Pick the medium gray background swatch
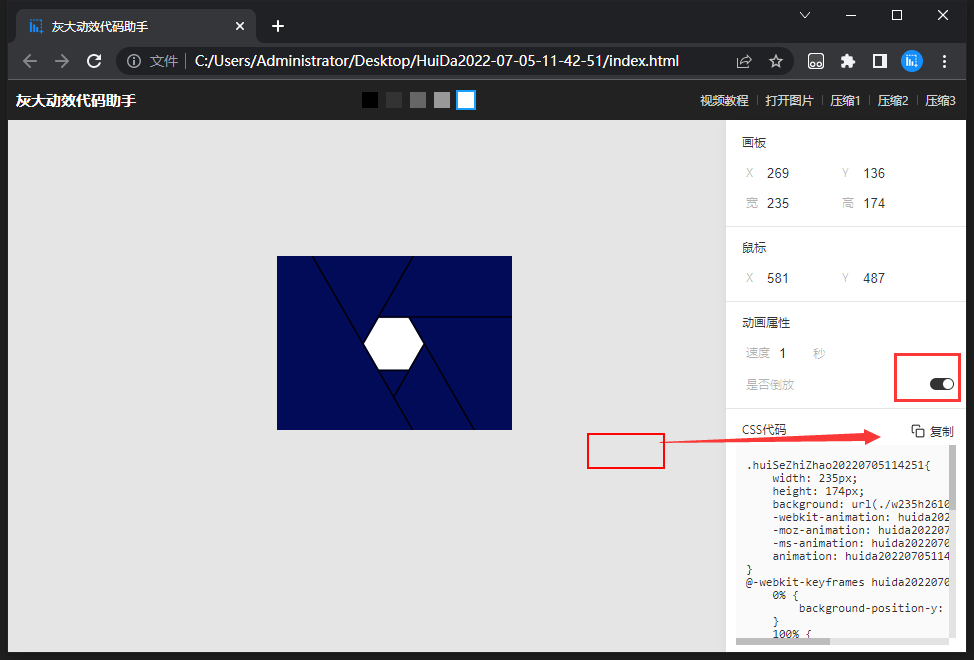The image size is (974, 660). click(x=418, y=100)
